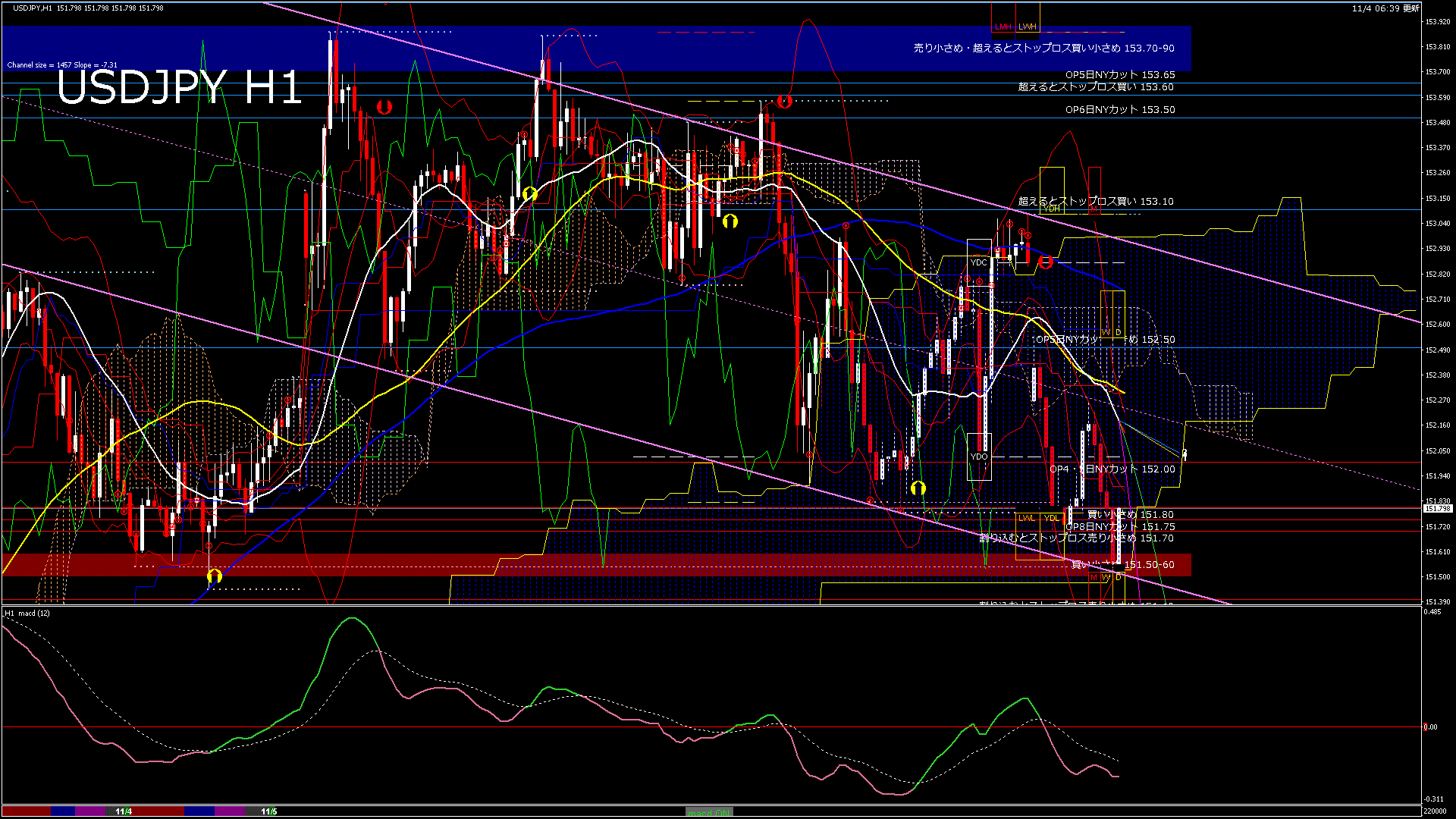
Task: Click 153.260 on the price scale
Action: (1438, 173)
